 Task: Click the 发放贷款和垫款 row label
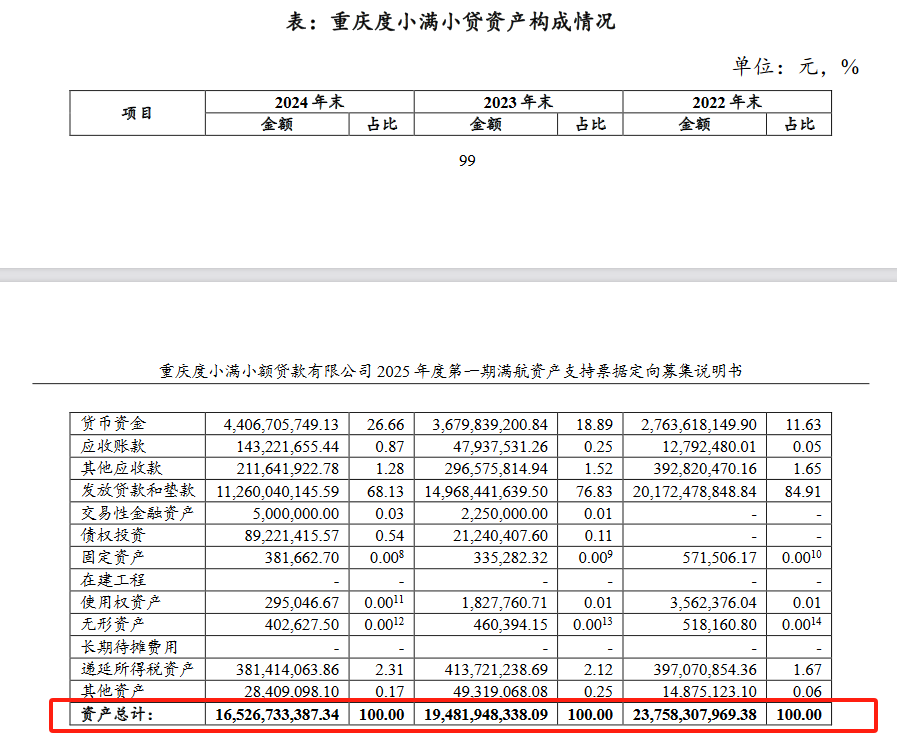[138, 491]
